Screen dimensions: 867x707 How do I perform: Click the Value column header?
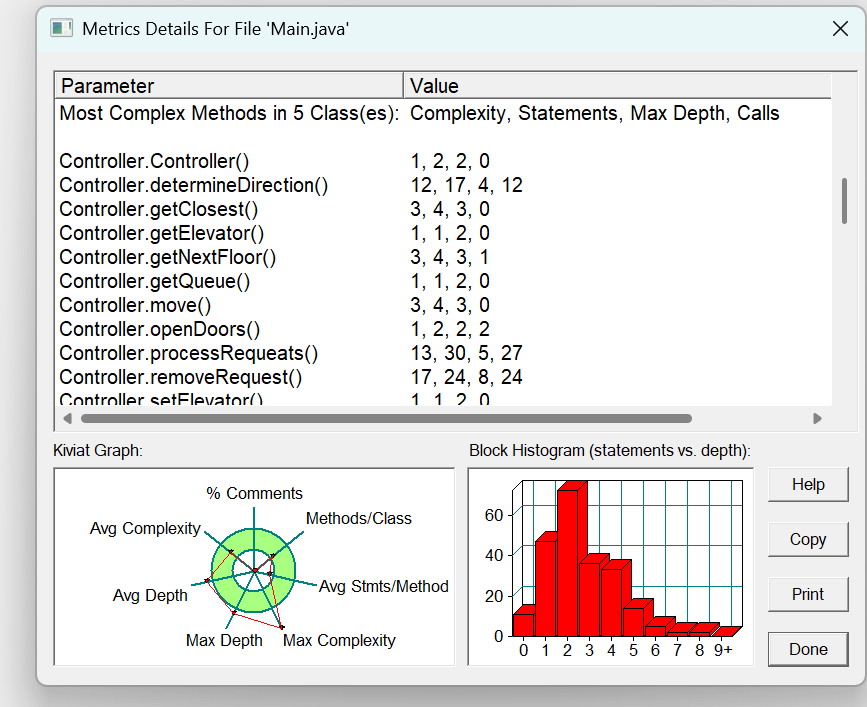617,86
